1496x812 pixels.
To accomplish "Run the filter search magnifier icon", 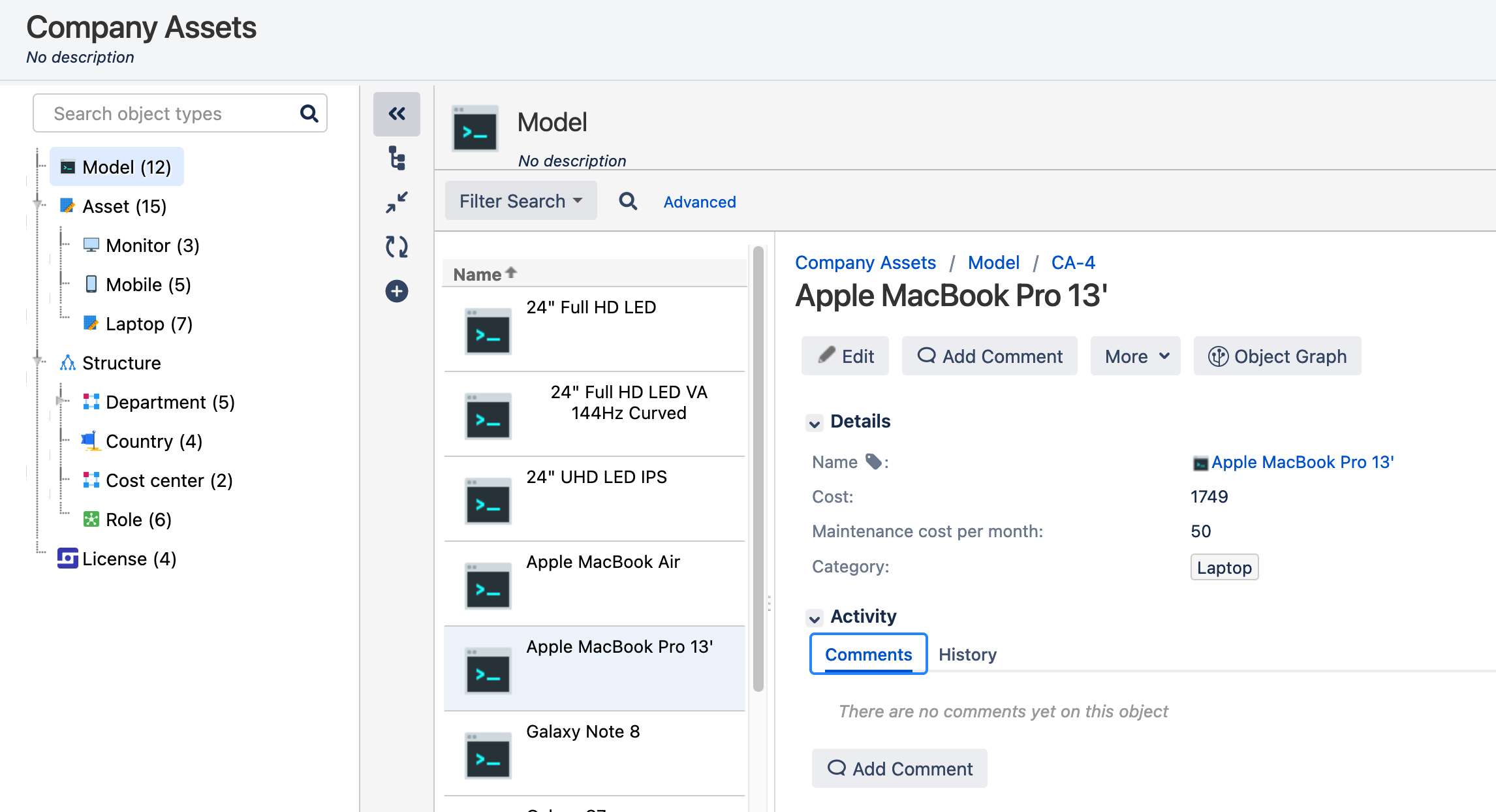I will tap(628, 201).
